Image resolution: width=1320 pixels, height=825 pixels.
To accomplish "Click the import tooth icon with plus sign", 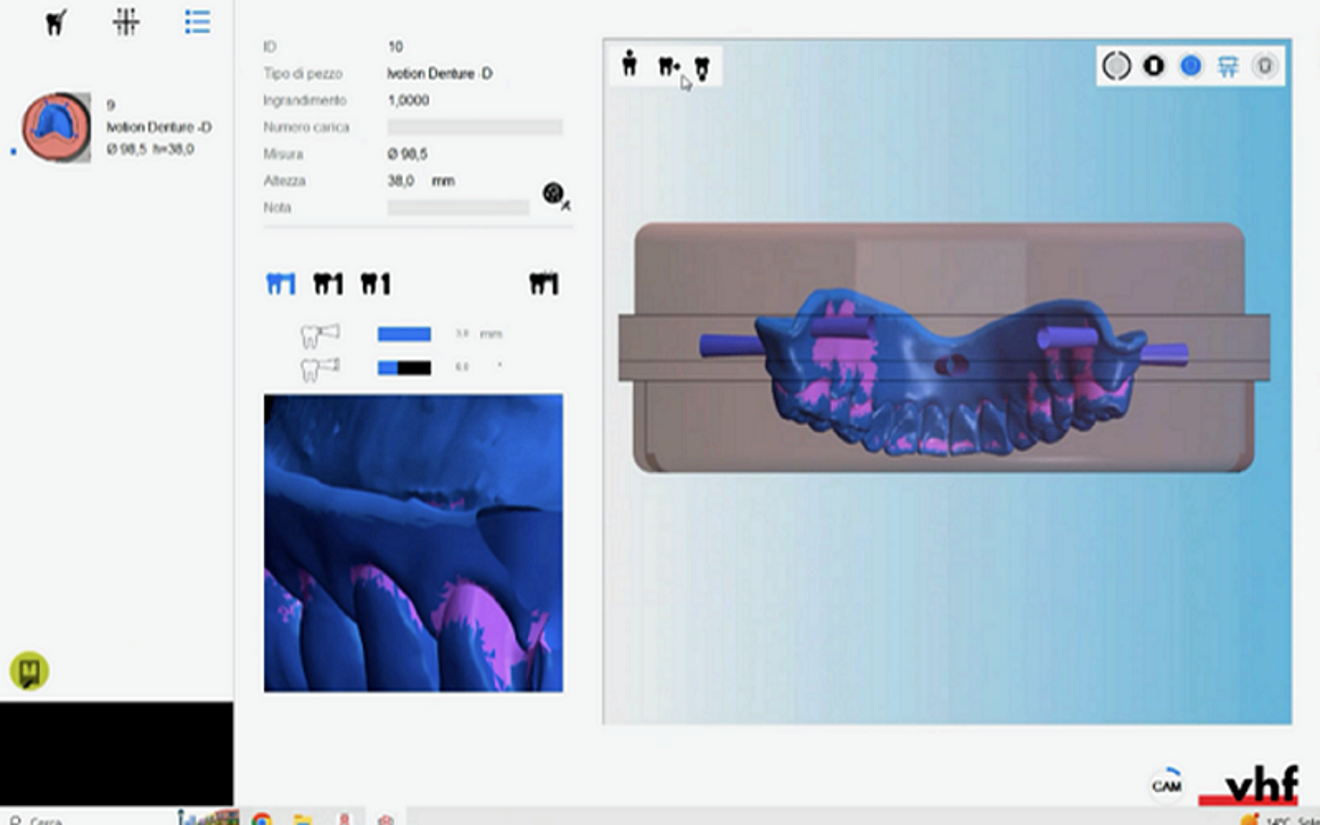I will click(668, 65).
